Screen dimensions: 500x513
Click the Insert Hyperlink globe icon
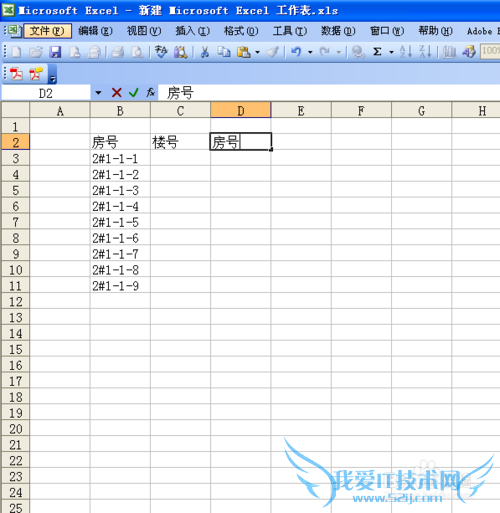point(358,52)
